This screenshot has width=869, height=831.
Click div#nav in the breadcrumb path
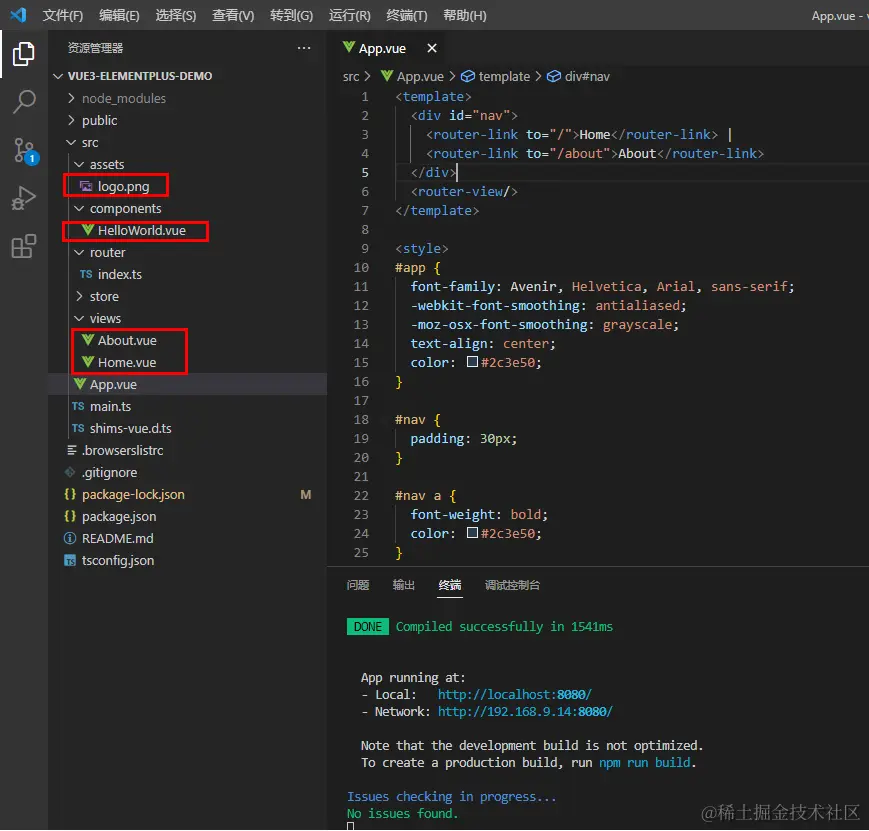click(587, 77)
